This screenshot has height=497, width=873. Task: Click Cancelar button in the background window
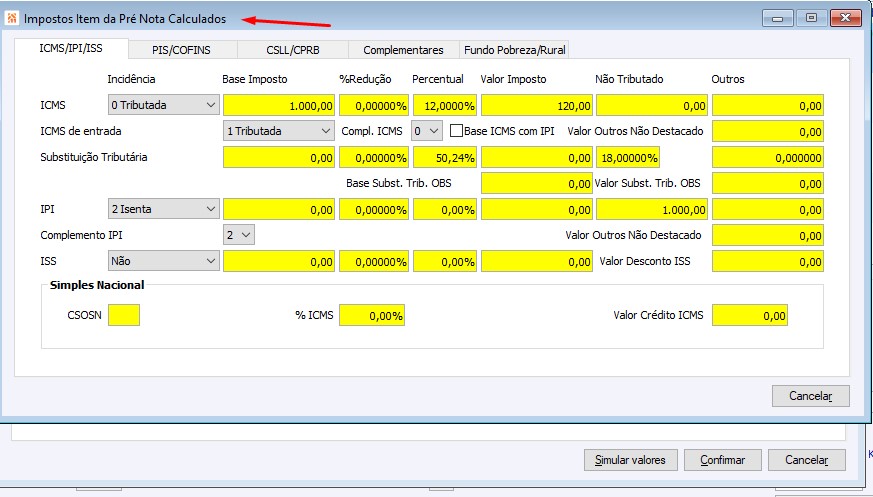pos(807,460)
